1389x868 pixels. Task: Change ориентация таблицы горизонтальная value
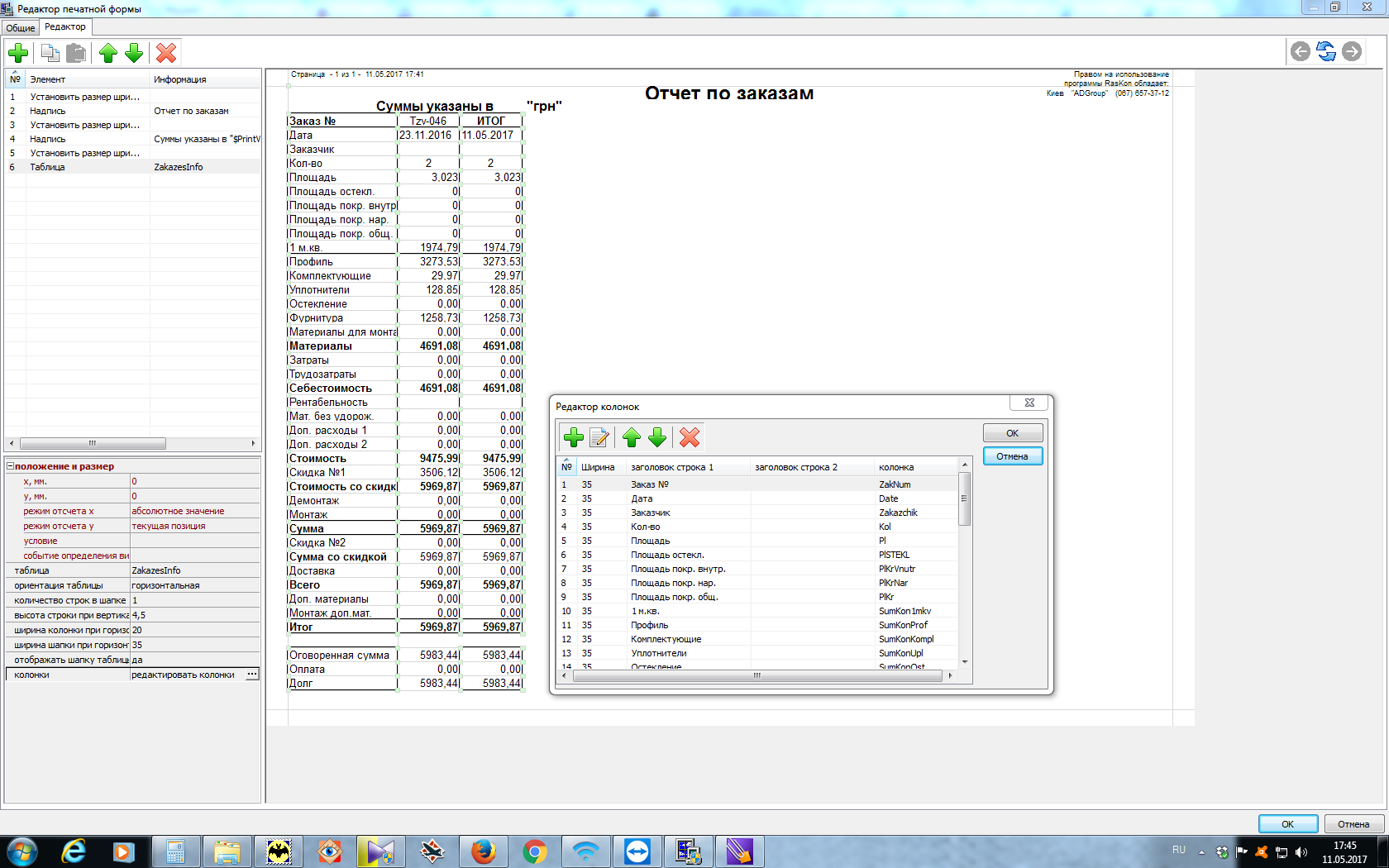[x=195, y=585]
